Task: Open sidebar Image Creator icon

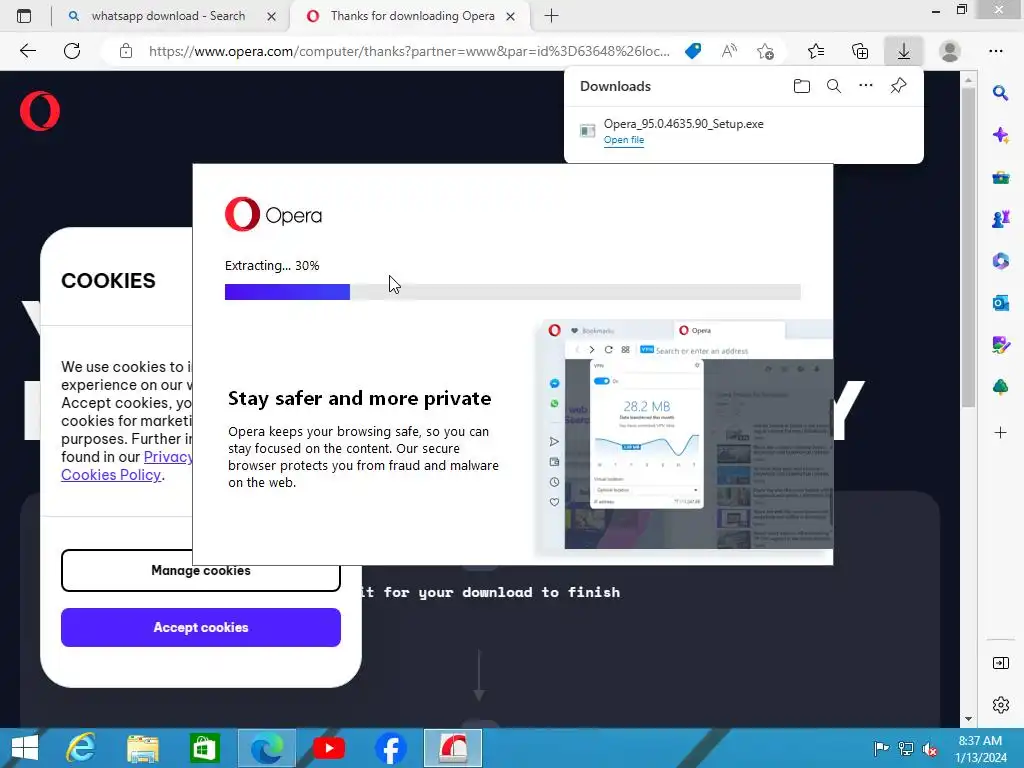Action: (x=1000, y=345)
